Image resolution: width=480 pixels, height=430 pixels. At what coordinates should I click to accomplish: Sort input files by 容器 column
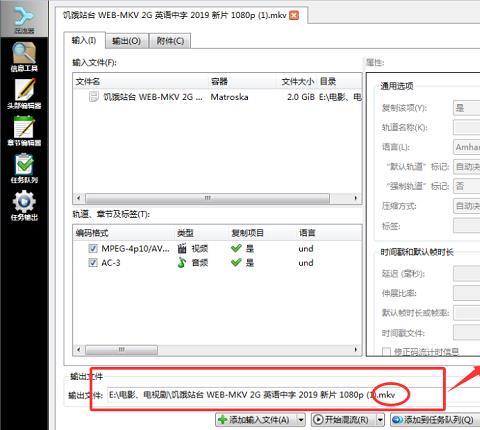click(242, 81)
